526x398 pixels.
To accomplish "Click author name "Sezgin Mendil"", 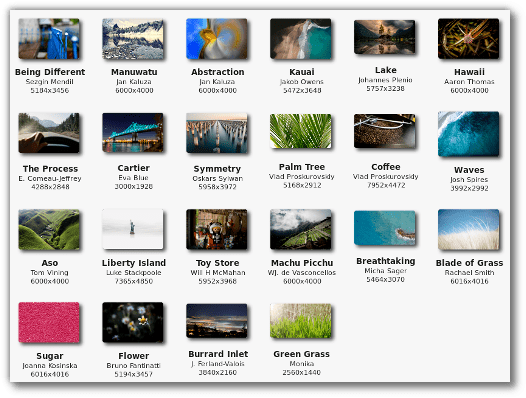I will click(x=49, y=82).
